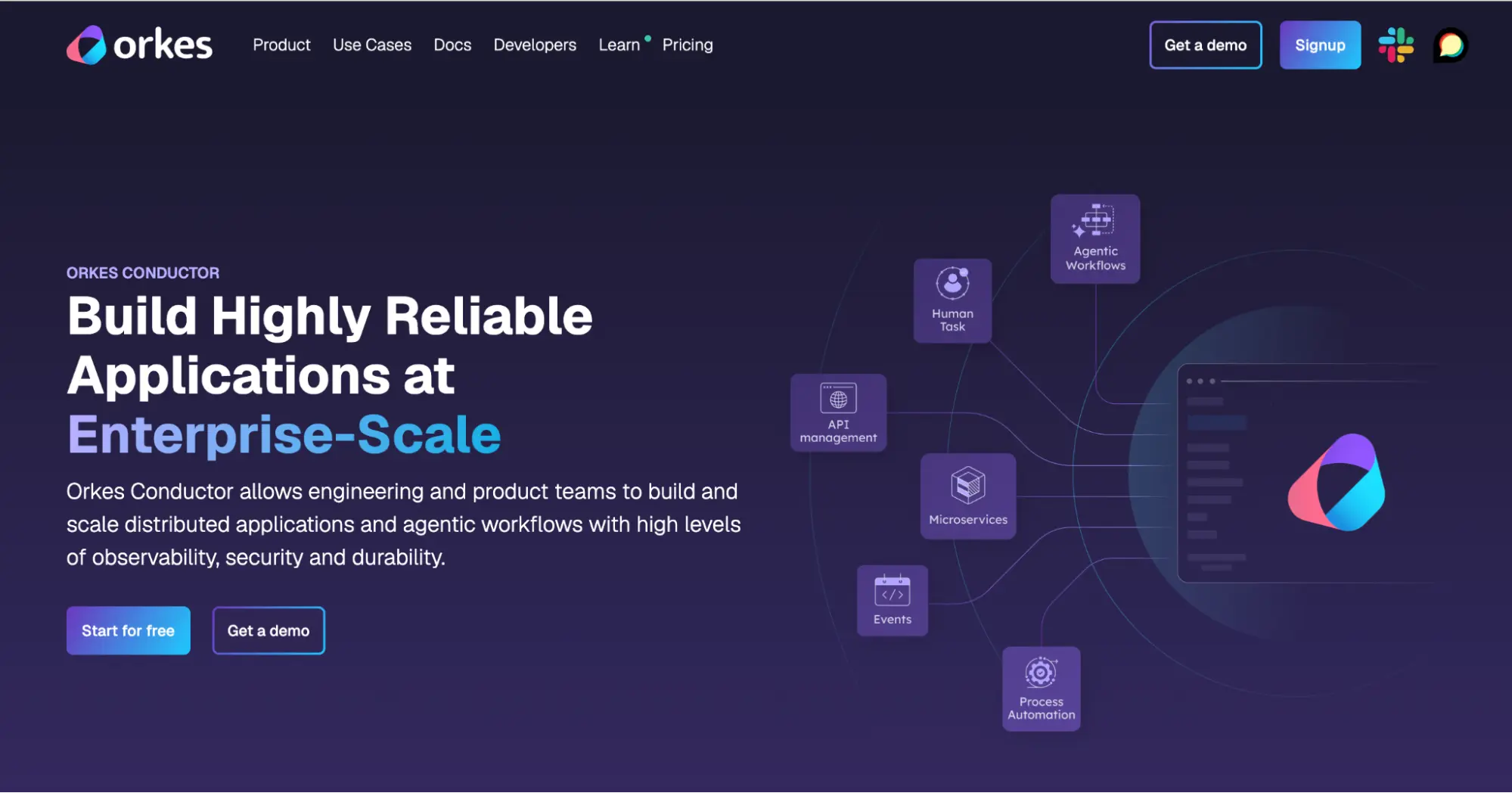Screen dimensions: 1512x793
Task: Open the Developers menu
Action: (535, 45)
